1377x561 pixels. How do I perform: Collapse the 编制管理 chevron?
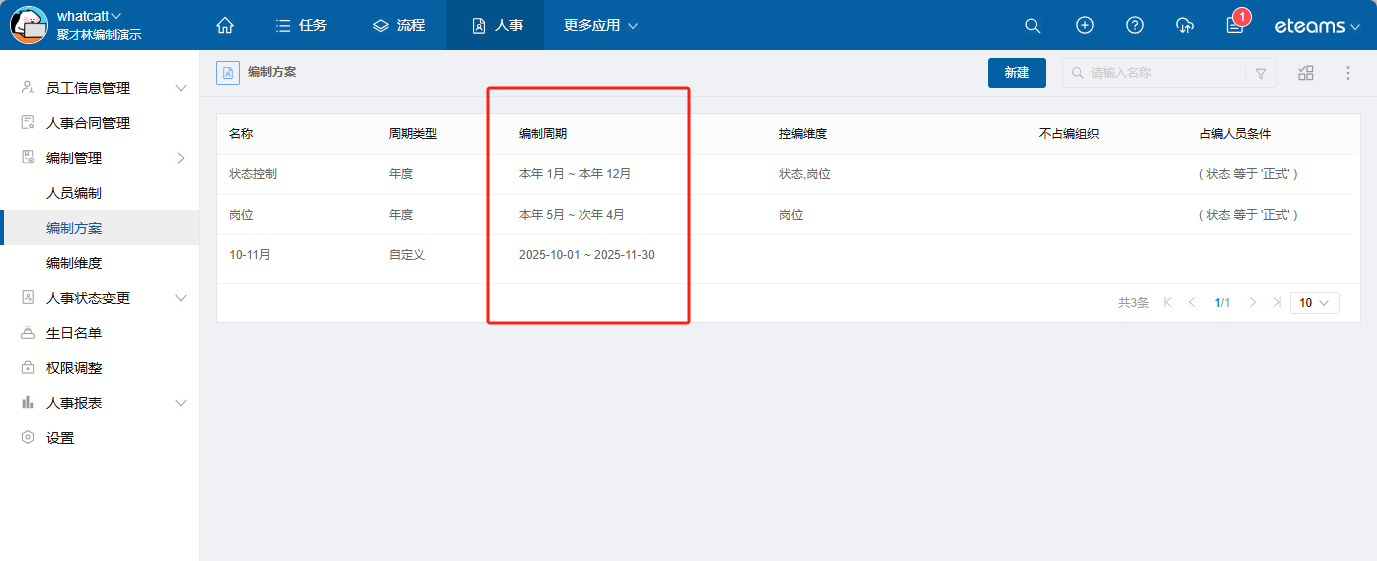tap(181, 158)
